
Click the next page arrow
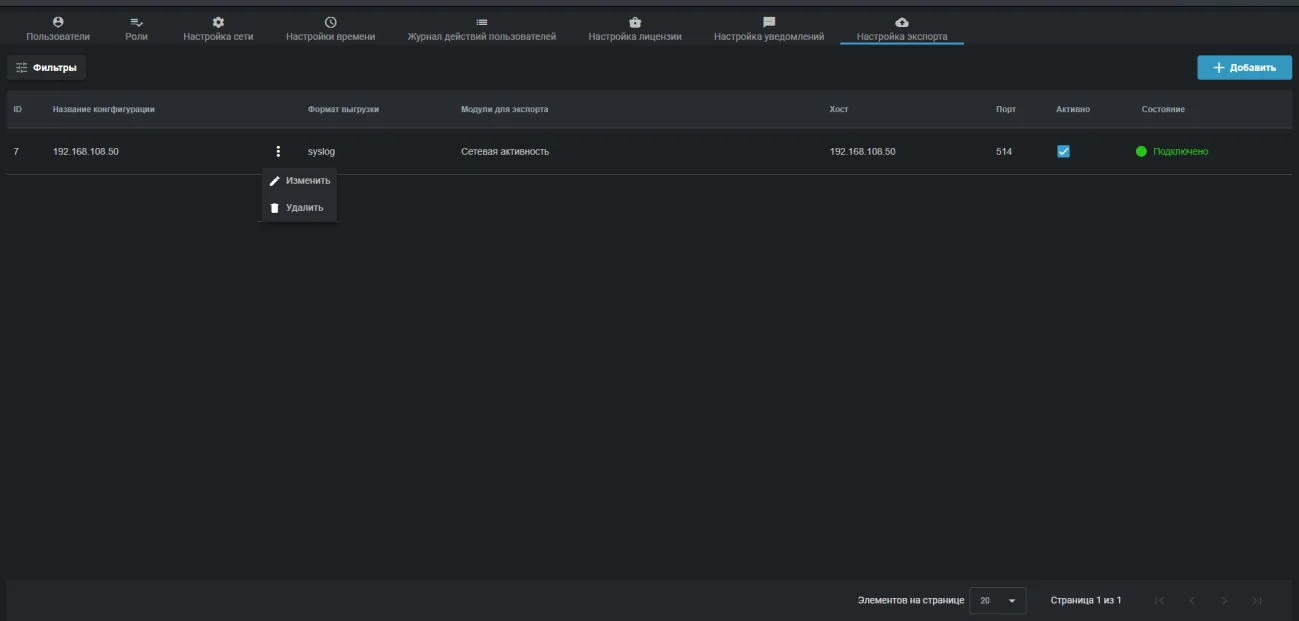coord(1225,601)
